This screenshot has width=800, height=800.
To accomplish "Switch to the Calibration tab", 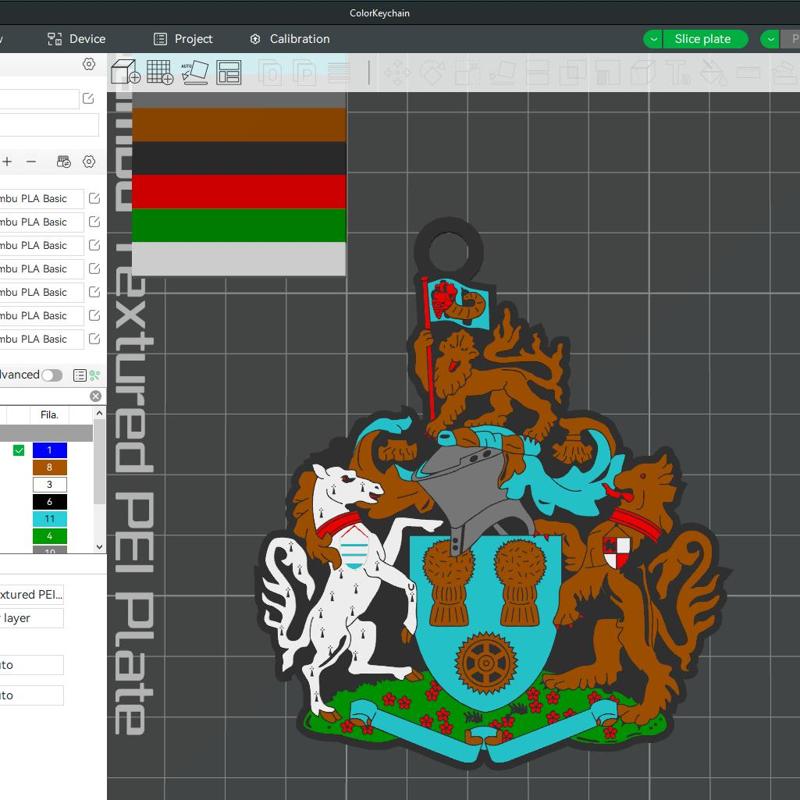I will 290,39.
